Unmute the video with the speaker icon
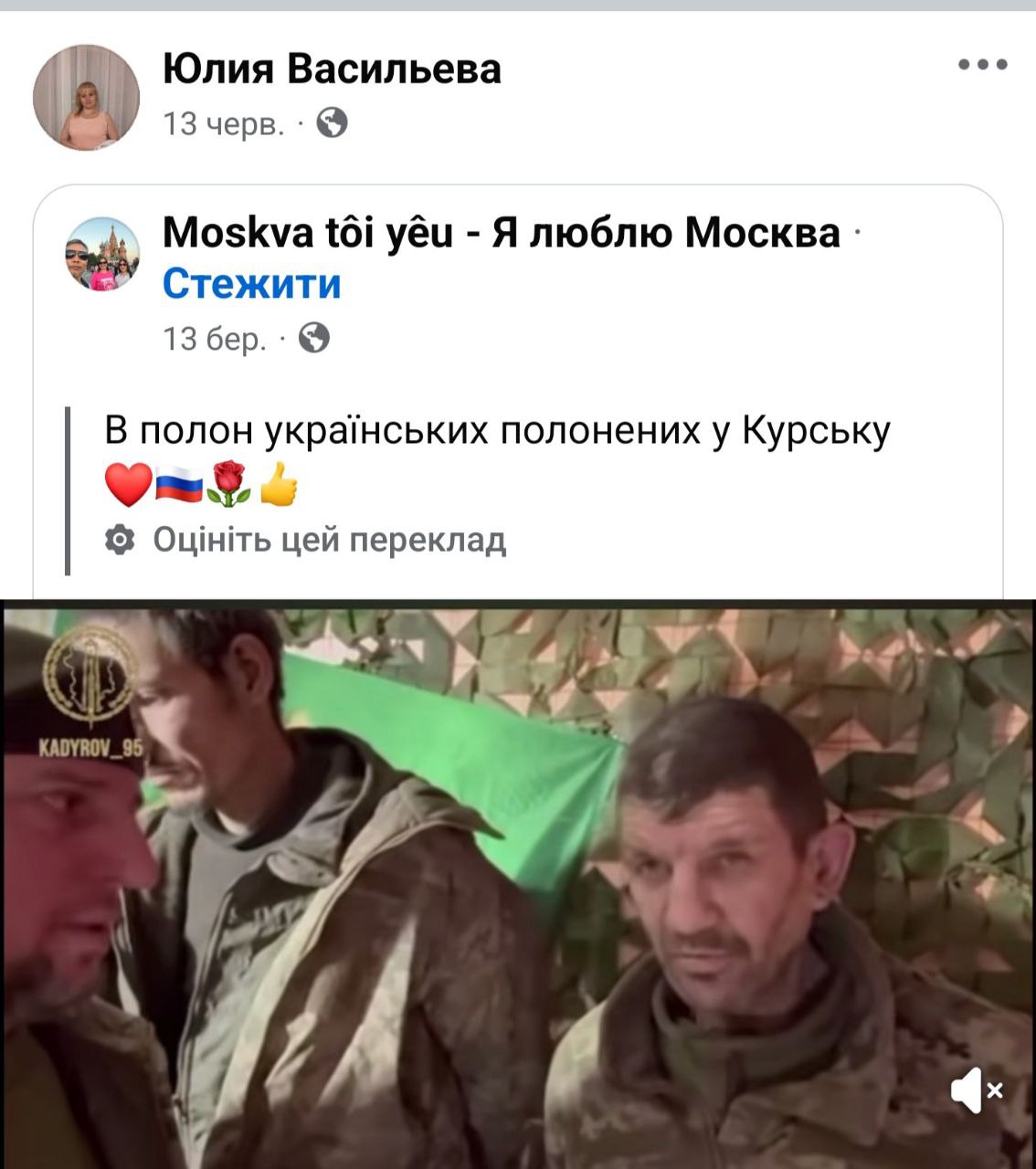This screenshot has height=1169, width=1036. click(976, 1090)
